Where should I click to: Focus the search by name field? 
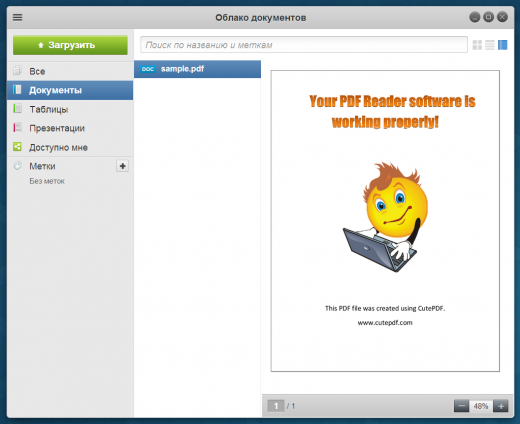[304, 45]
